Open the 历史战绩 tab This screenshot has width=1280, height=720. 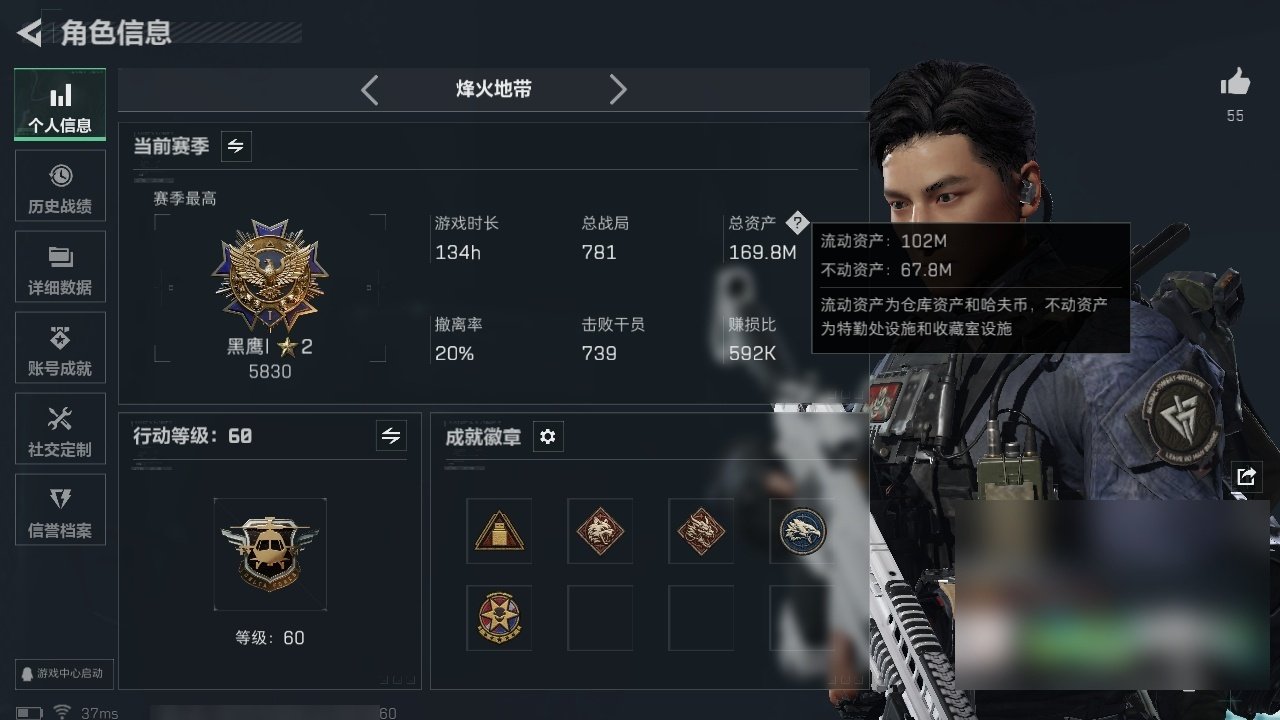click(60, 190)
